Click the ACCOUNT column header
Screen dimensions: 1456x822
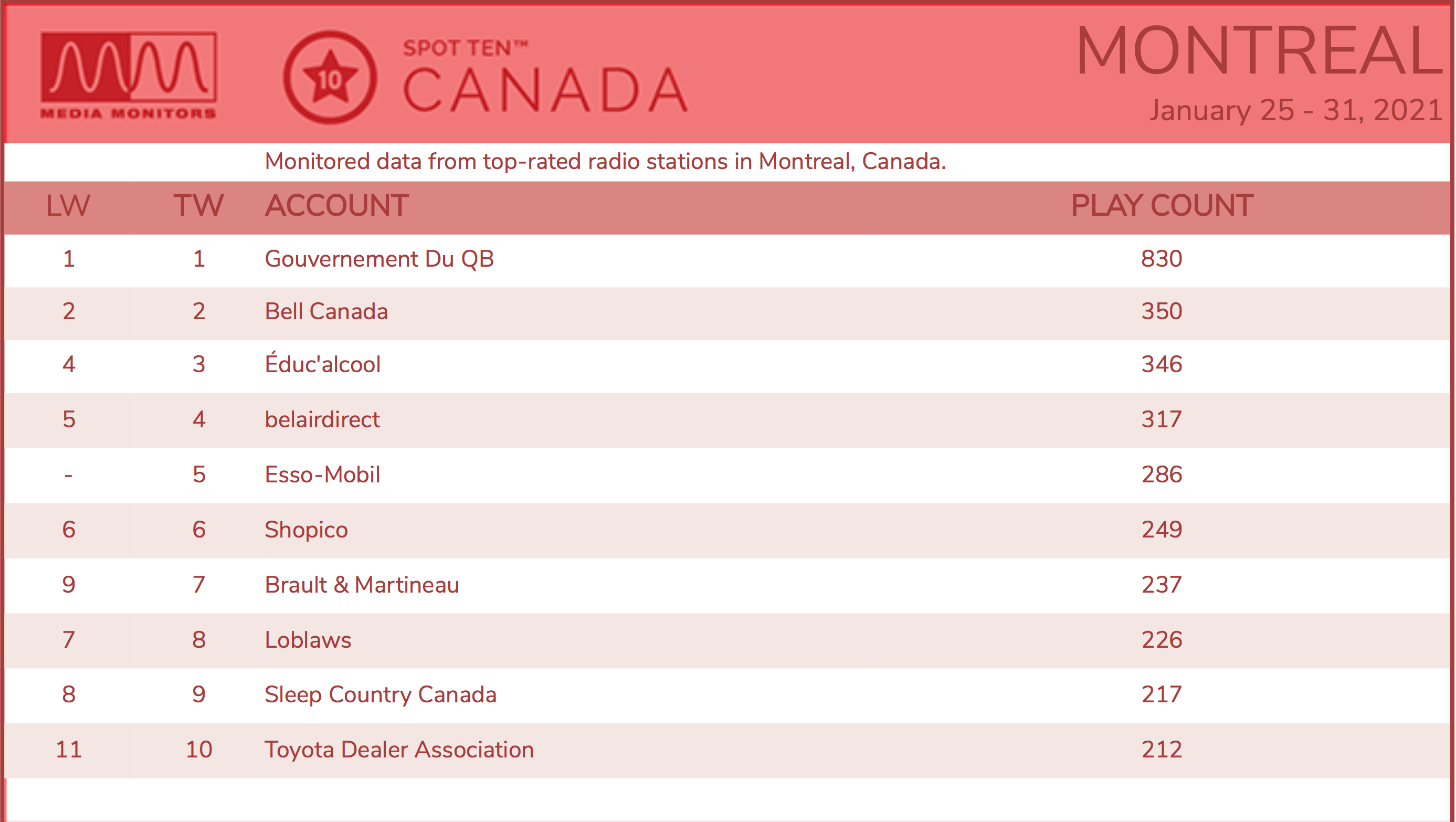tap(336, 205)
